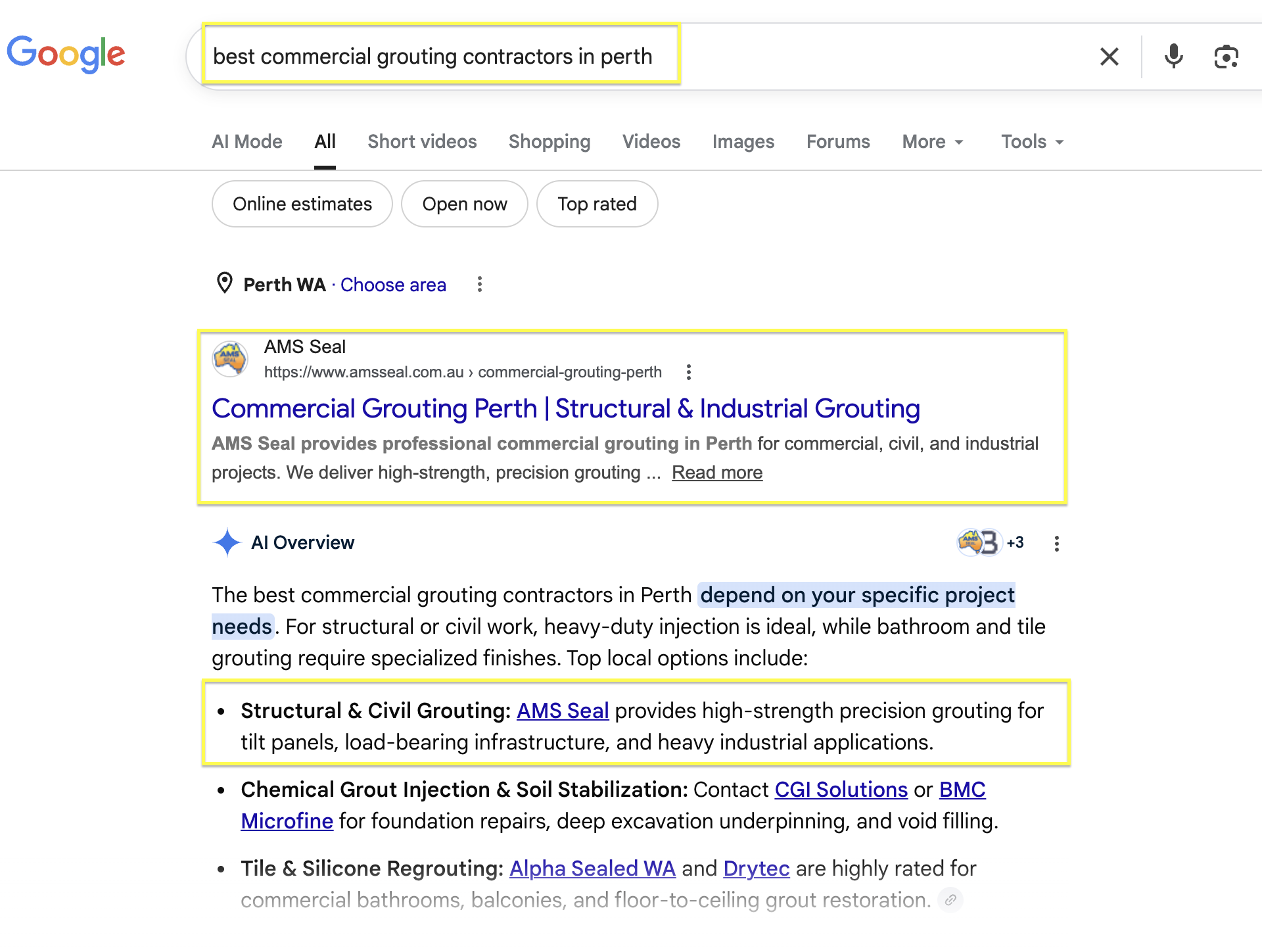Screen dimensions: 1262x952
Task: Click link icon after Tile & Silicone Regrouting
Action: pos(950,899)
